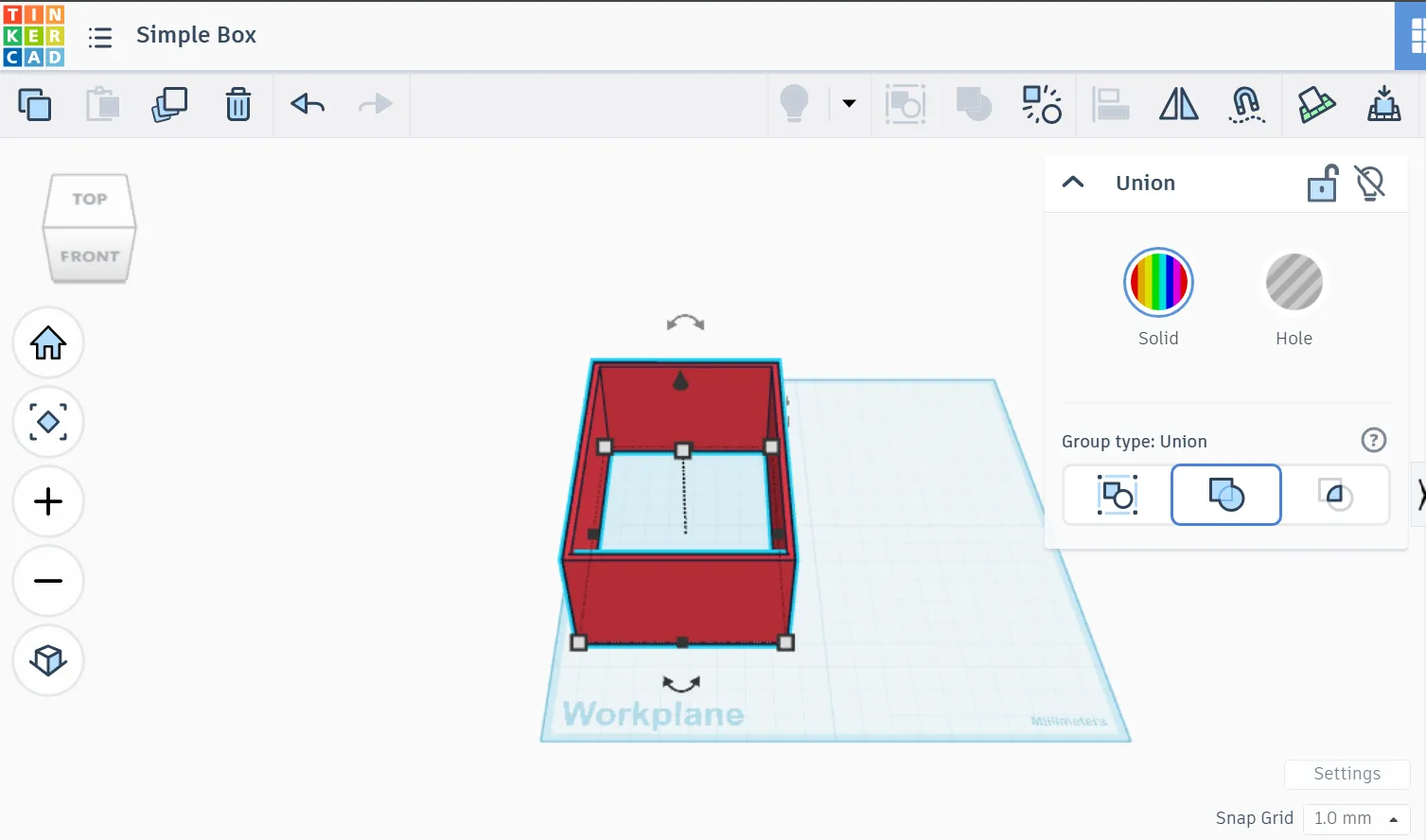Click the Ruler tool icon
The width and height of the screenshot is (1426, 840).
coord(1315,104)
